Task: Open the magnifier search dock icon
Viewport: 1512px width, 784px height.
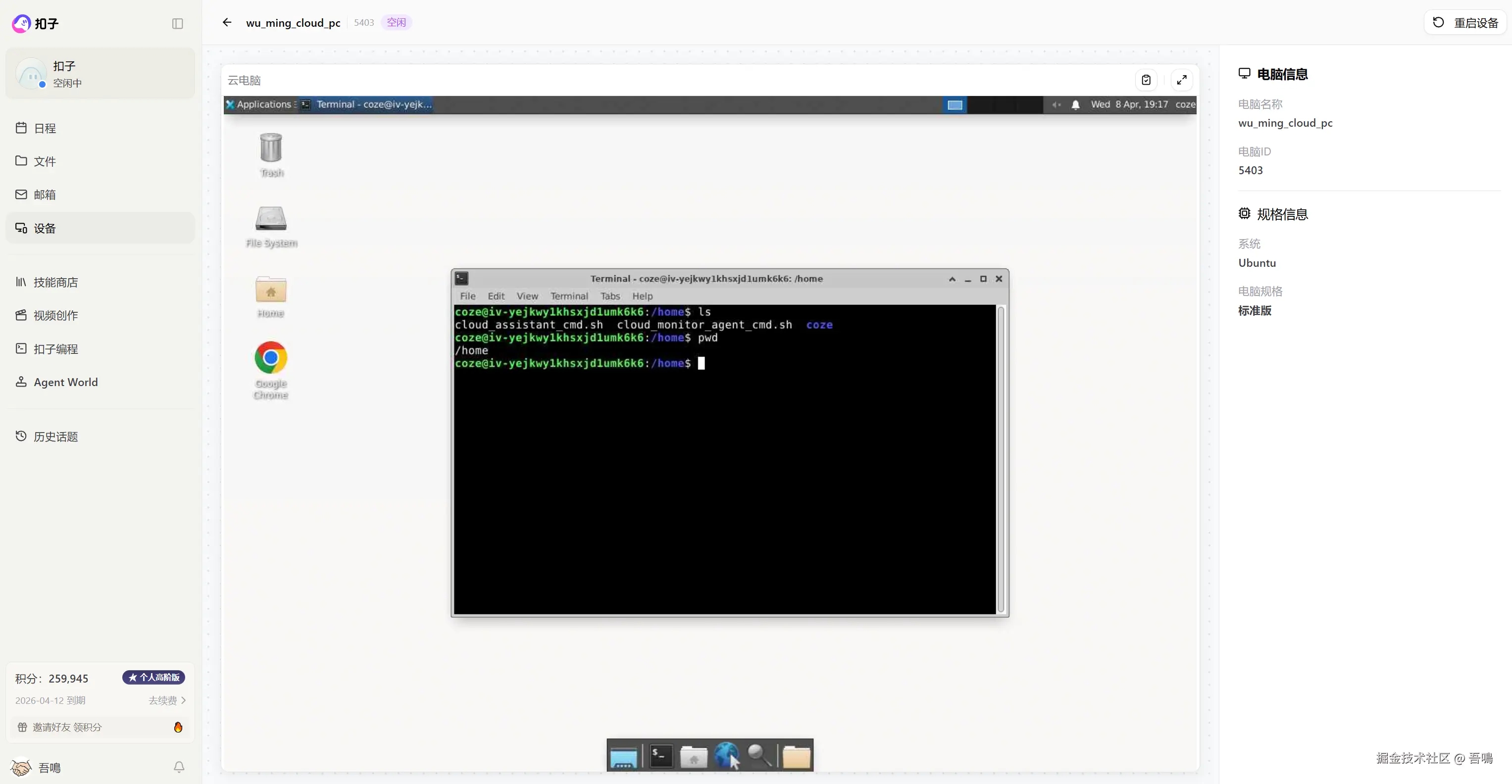Action: (x=759, y=756)
